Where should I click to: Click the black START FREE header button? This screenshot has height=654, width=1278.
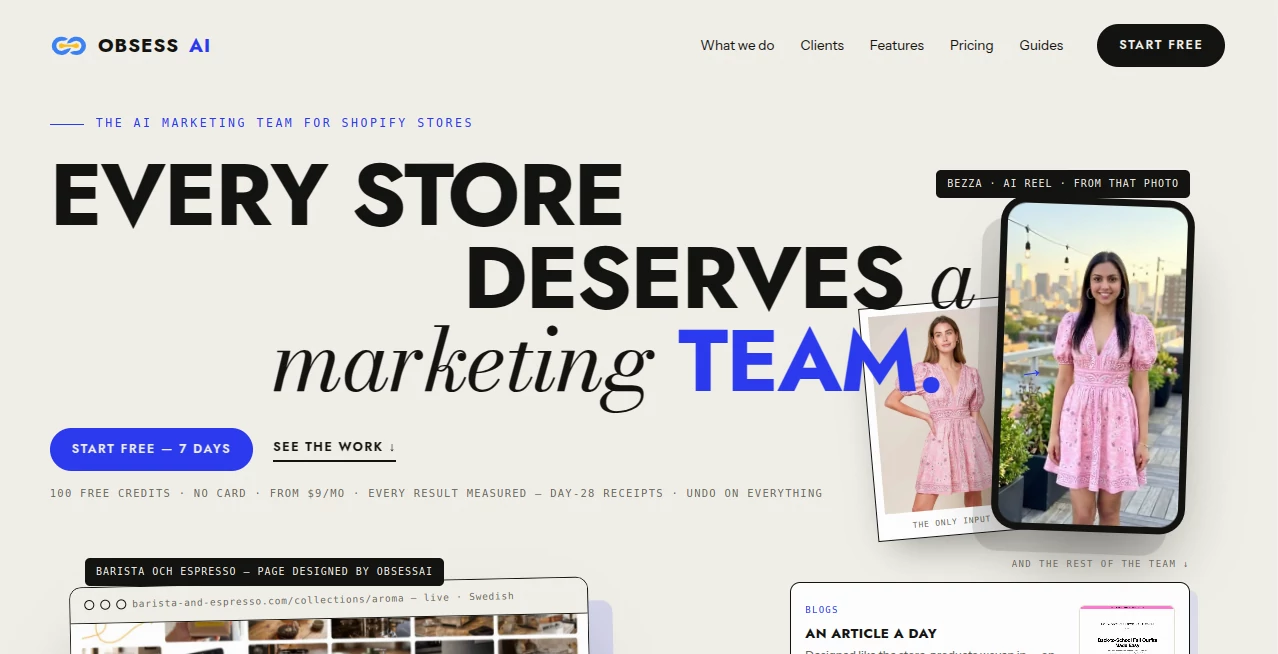1161,45
